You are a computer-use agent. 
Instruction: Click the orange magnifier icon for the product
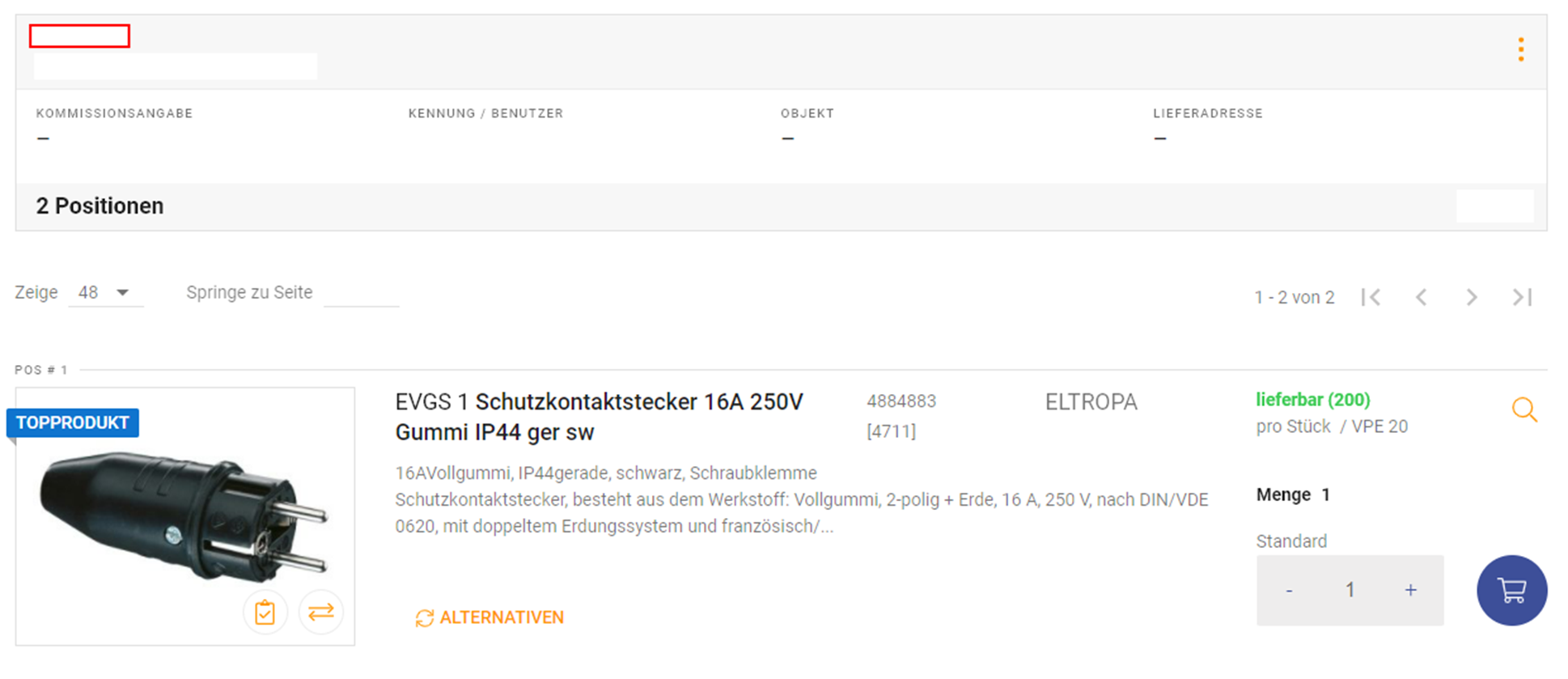pos(1524,410)
